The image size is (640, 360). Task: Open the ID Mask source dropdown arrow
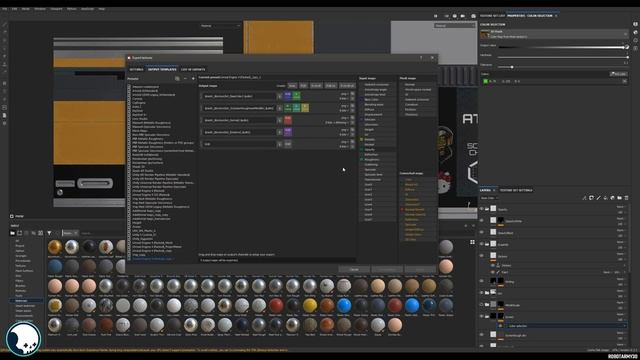(625, 33)
